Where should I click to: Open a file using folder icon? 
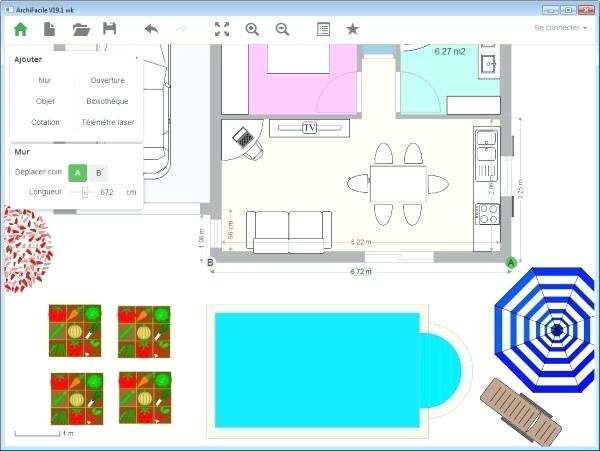pos(81,29)
